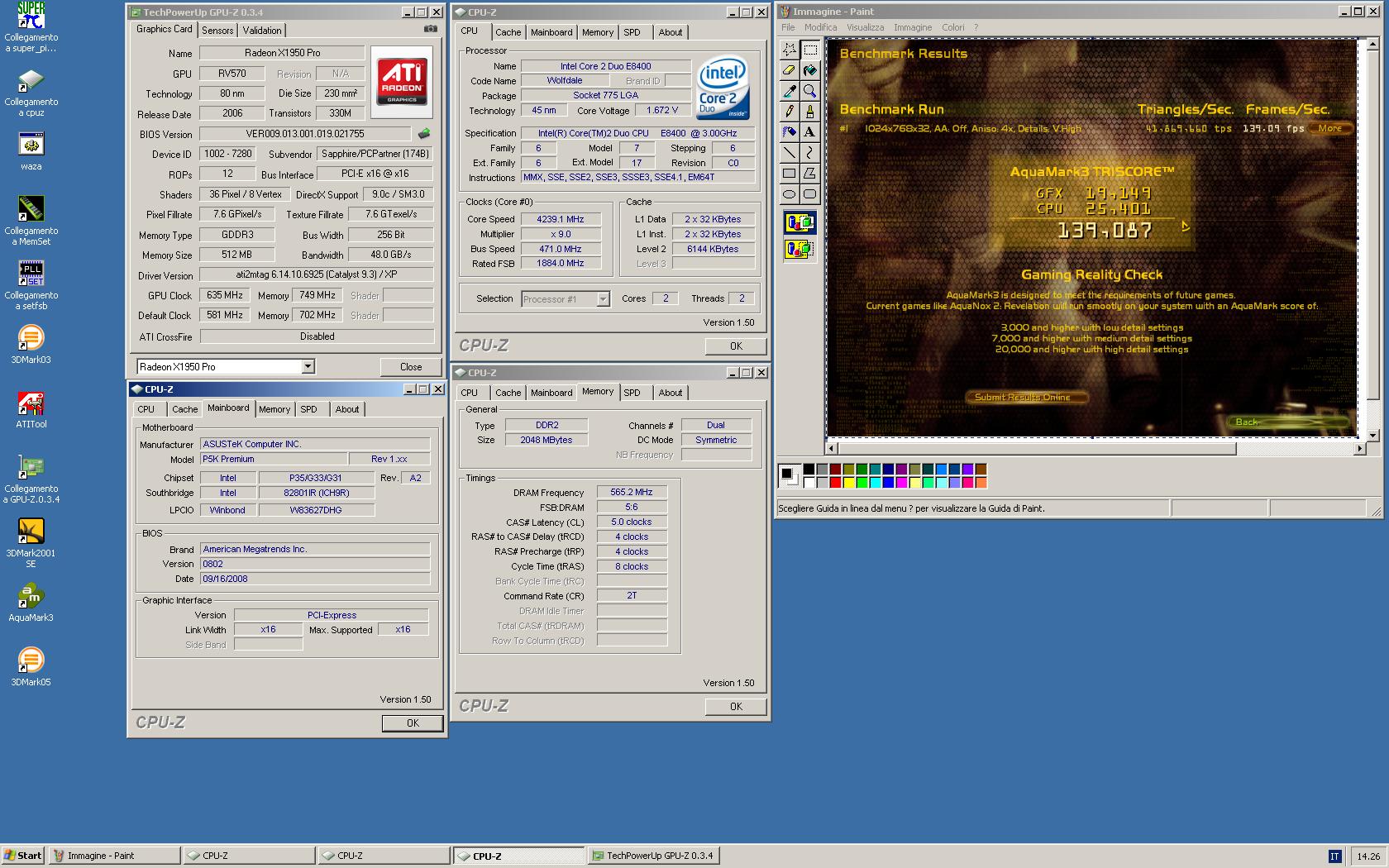Open the Immagine menu in Paint
The width and height of the screenshot is (1389, 868).
(x=913, y=27)
